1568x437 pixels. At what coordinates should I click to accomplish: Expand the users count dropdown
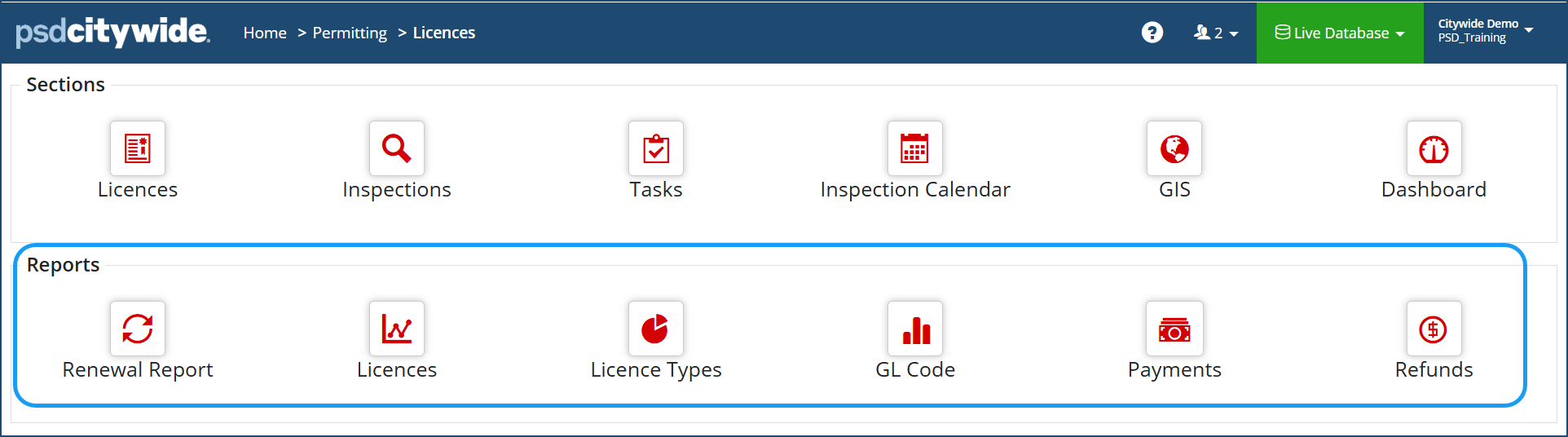coord(1216,33)
